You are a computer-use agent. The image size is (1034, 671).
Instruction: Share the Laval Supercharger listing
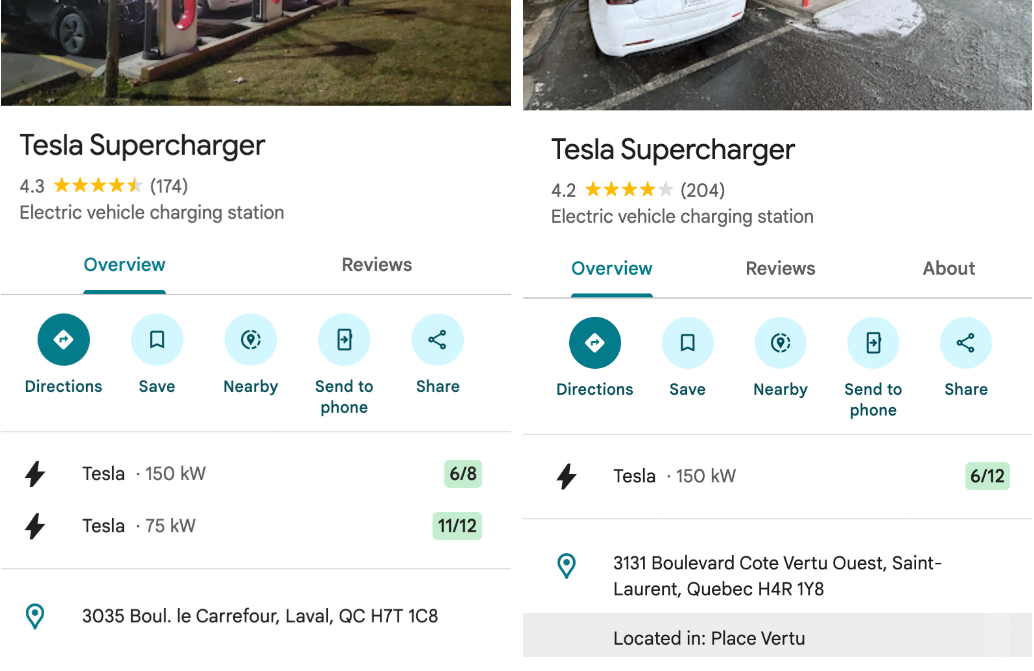tap(437, 340)
